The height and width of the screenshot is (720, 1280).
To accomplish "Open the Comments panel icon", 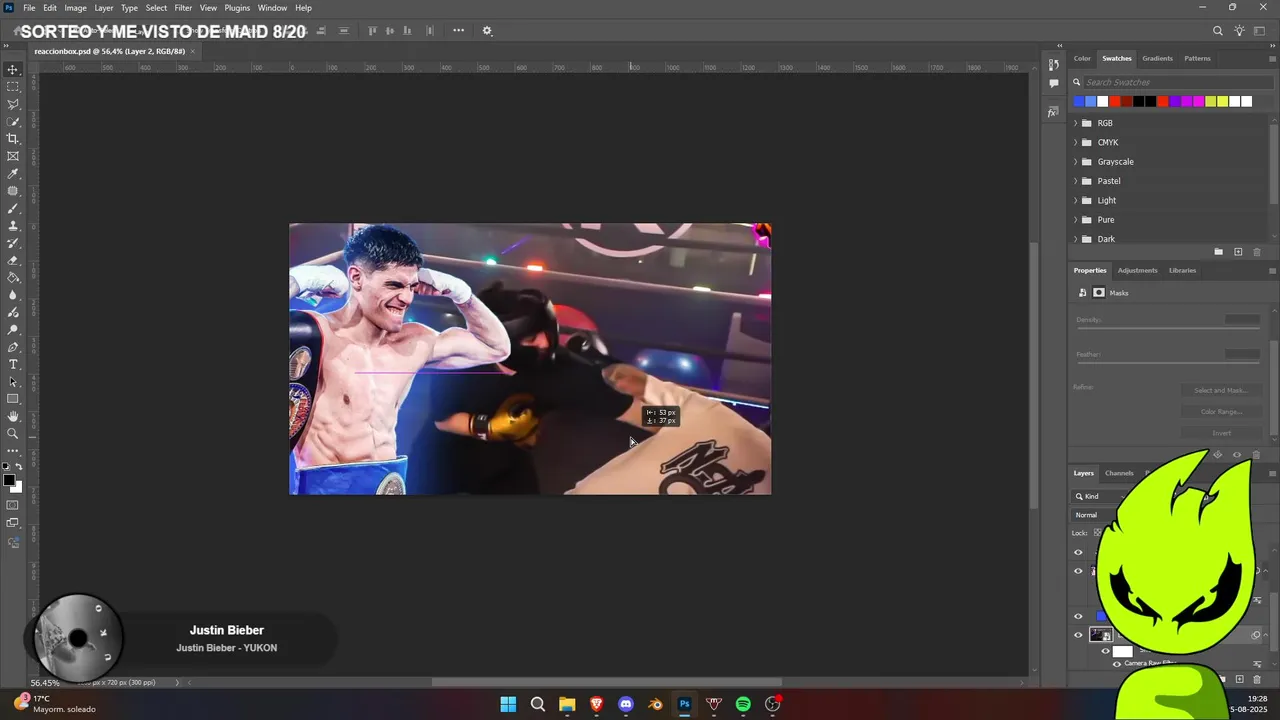I will [1053, 84].
